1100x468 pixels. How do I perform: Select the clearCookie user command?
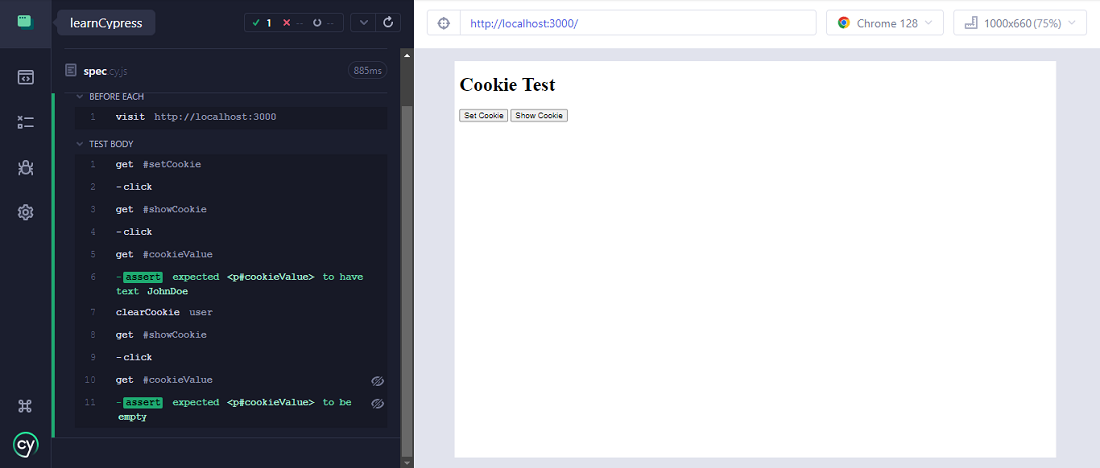pos(231,312)
